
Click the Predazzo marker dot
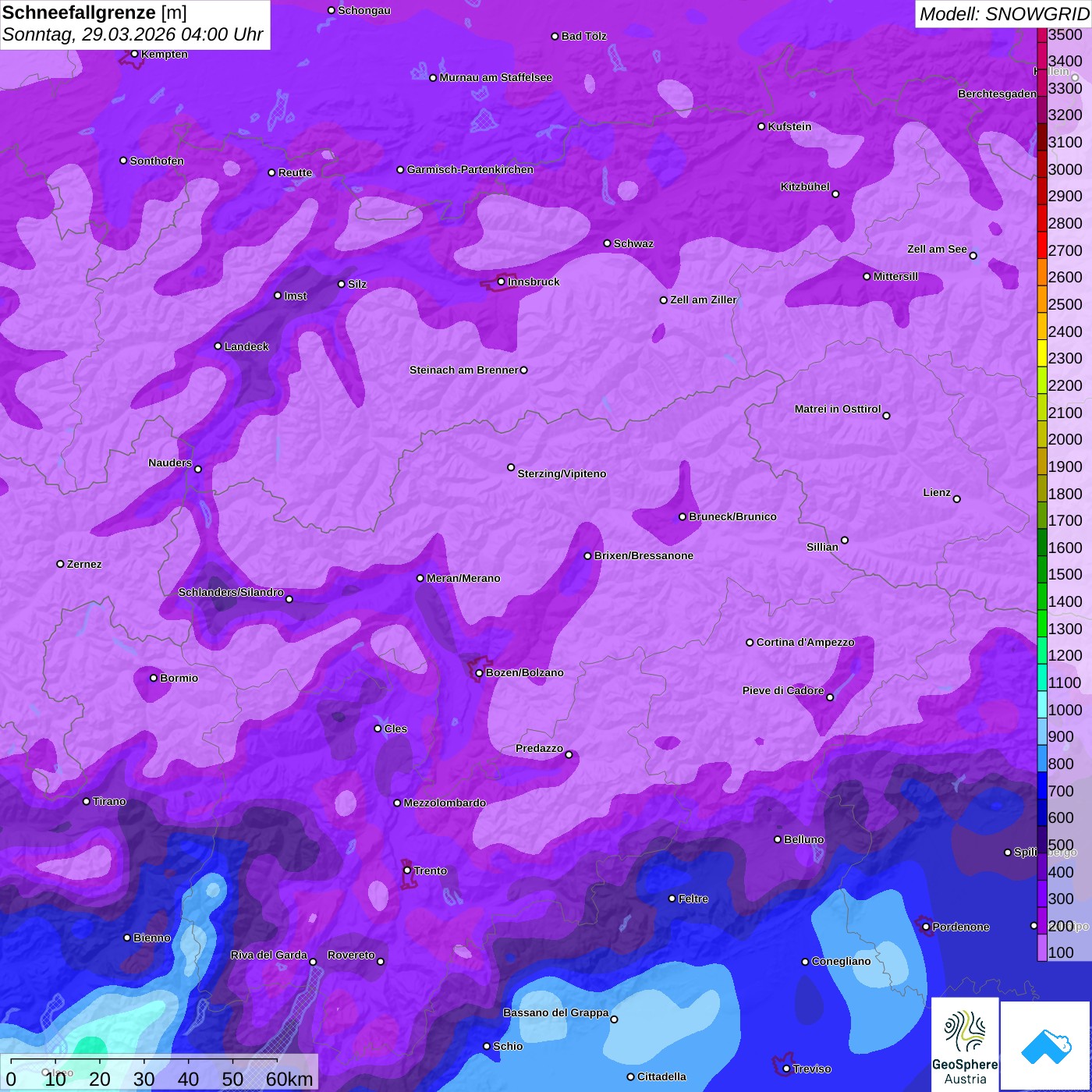(x=569, y=754)
